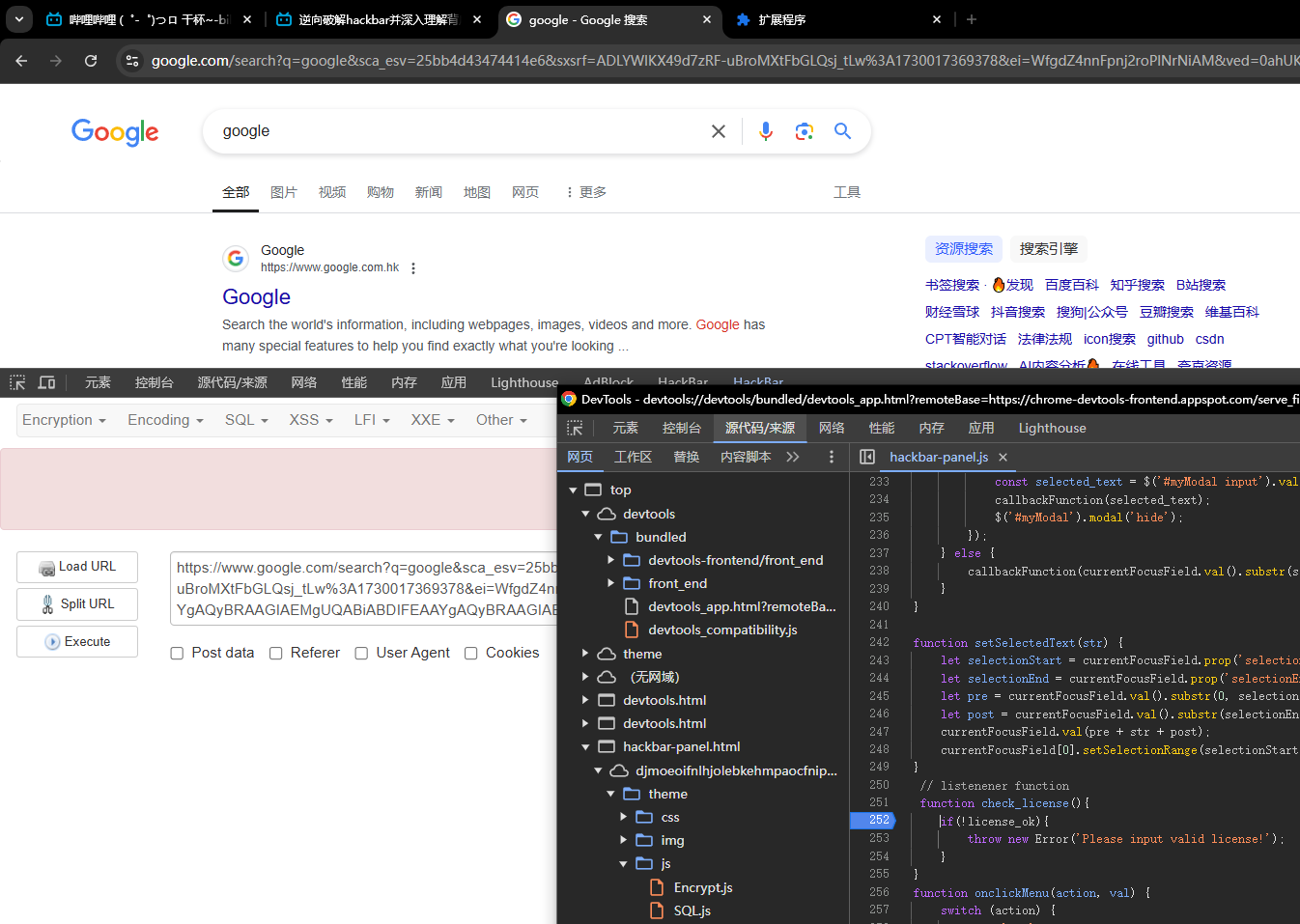The width and height of the screenshot is (1300, 924).
Task: Click line number 252 breakpoint gutter
Action: click(878, 821)
